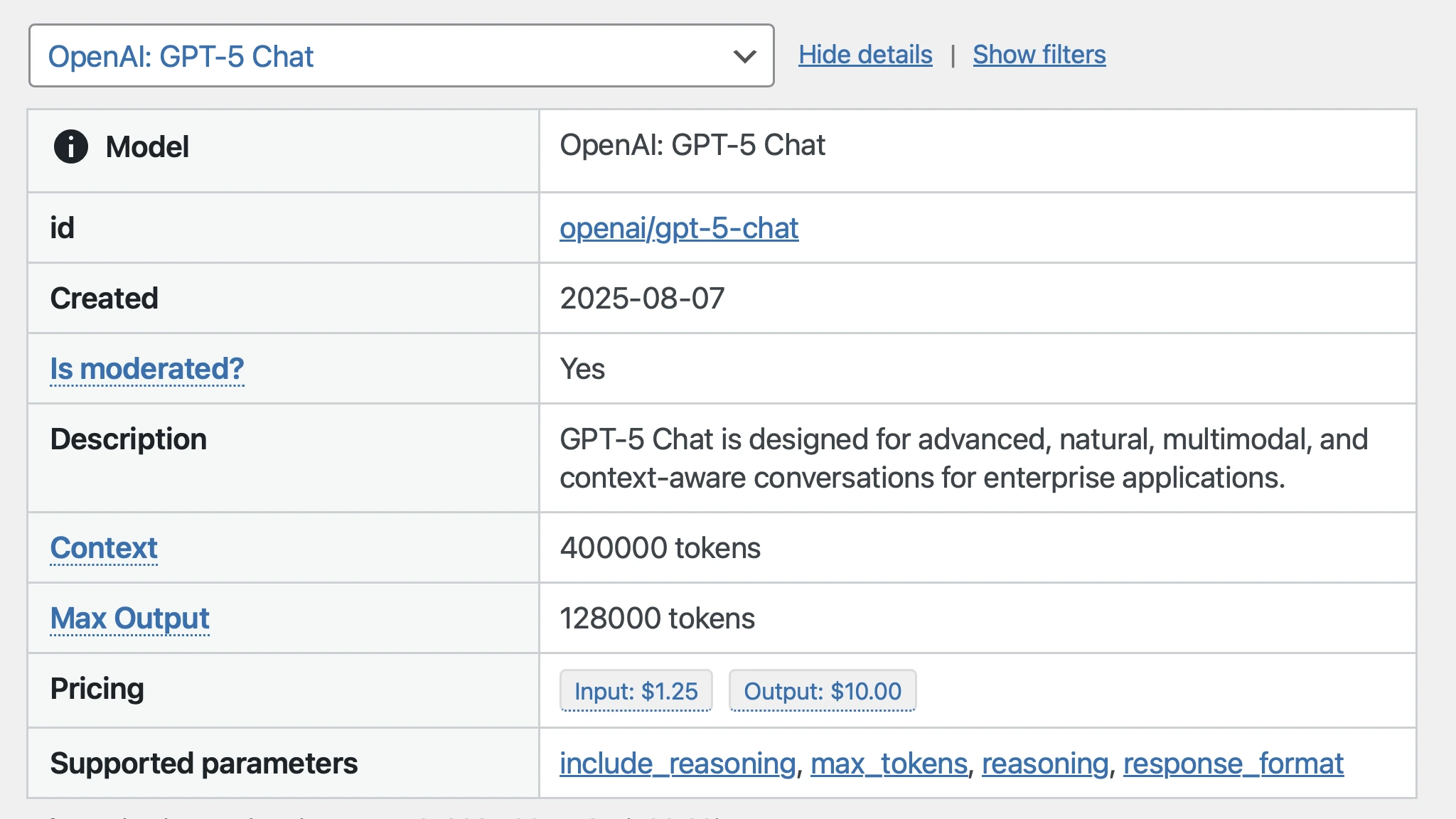Click the Show filters link
Screen dimensions: 1456x819
[x=1039, y=55]
